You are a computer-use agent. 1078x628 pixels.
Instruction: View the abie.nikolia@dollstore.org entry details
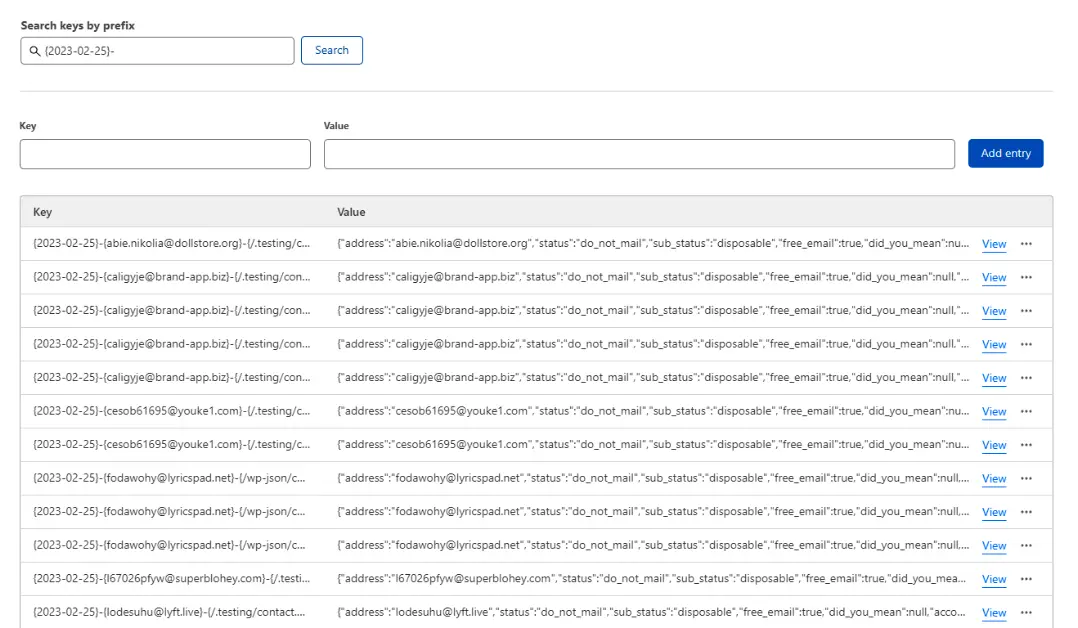coord(993,244)
